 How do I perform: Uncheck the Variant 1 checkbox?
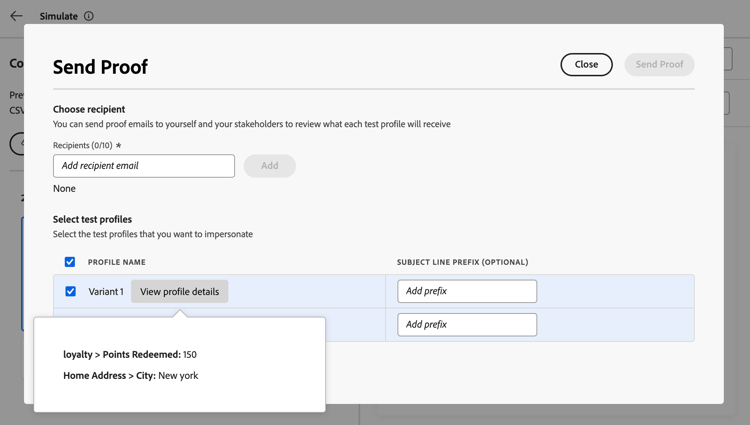pos(70,291)
